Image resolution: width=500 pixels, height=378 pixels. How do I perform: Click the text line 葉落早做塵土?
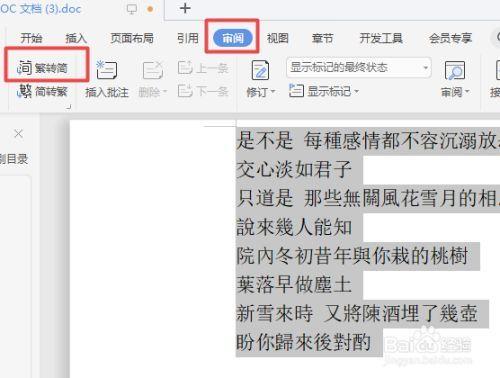294,285
